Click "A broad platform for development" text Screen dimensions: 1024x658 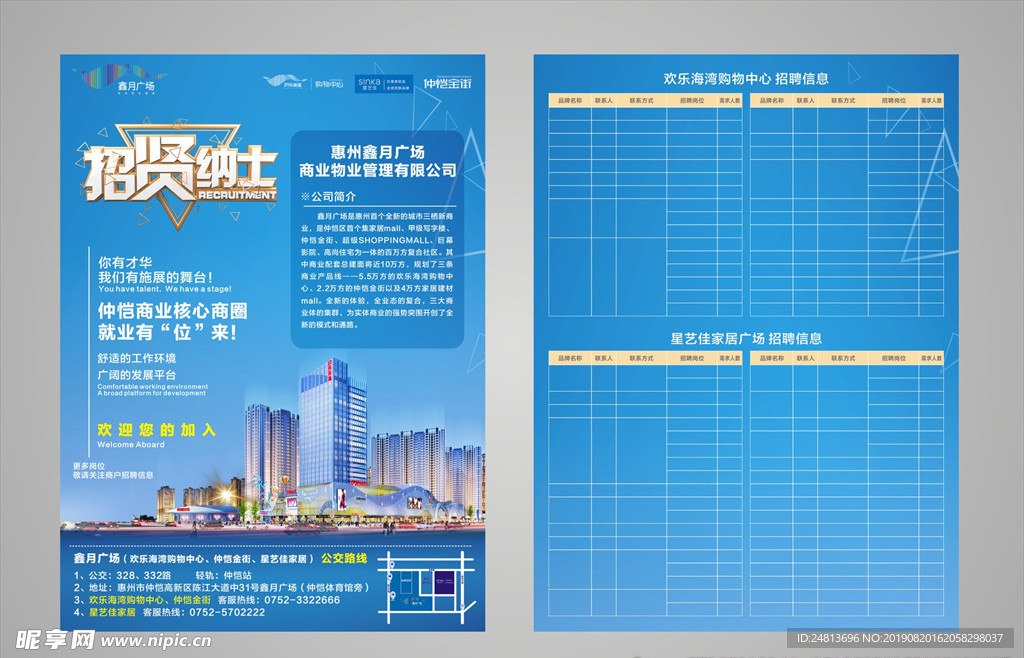pyautogui.click(x=152, y=393)
